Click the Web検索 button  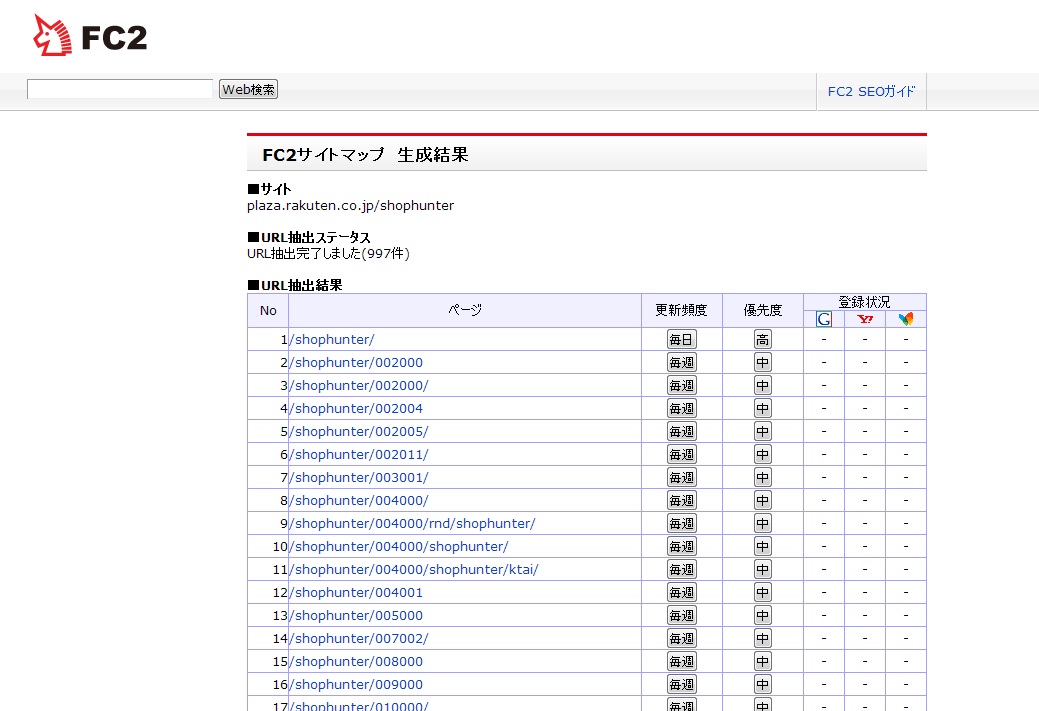248,90
